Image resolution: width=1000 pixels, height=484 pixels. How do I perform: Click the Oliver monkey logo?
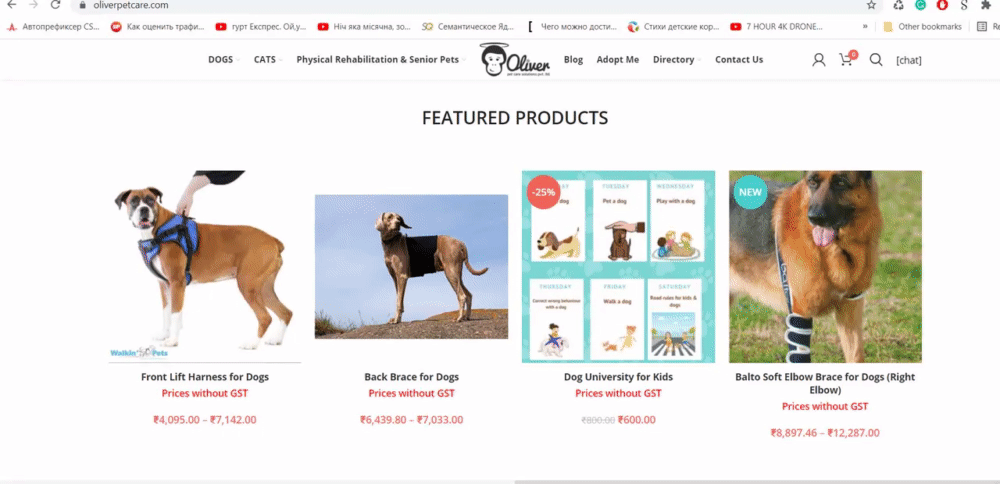click(515, 60)
